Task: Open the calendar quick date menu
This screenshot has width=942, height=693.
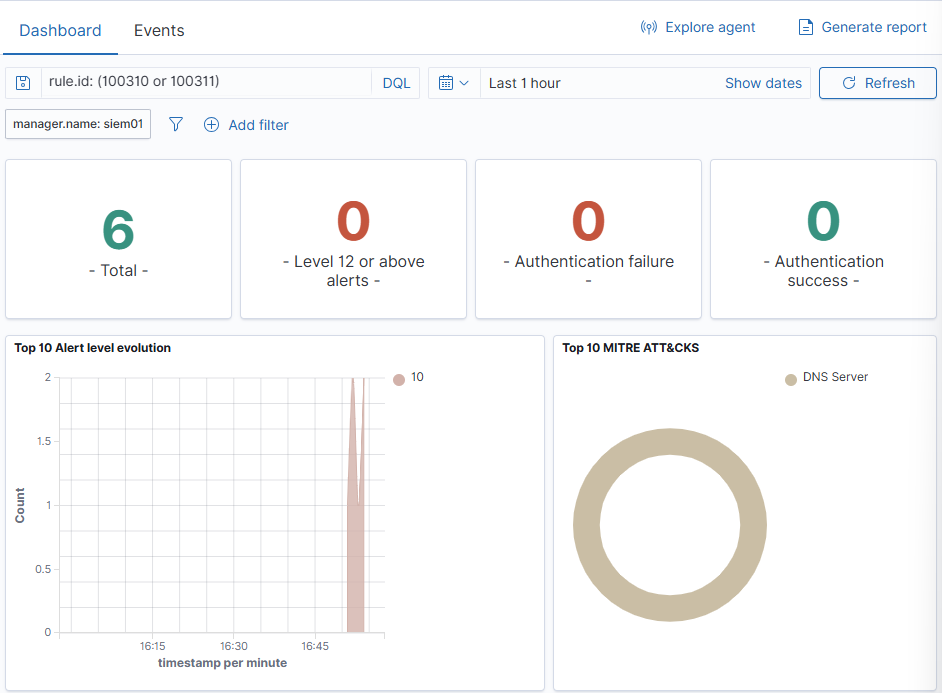Action: [454, 83]
